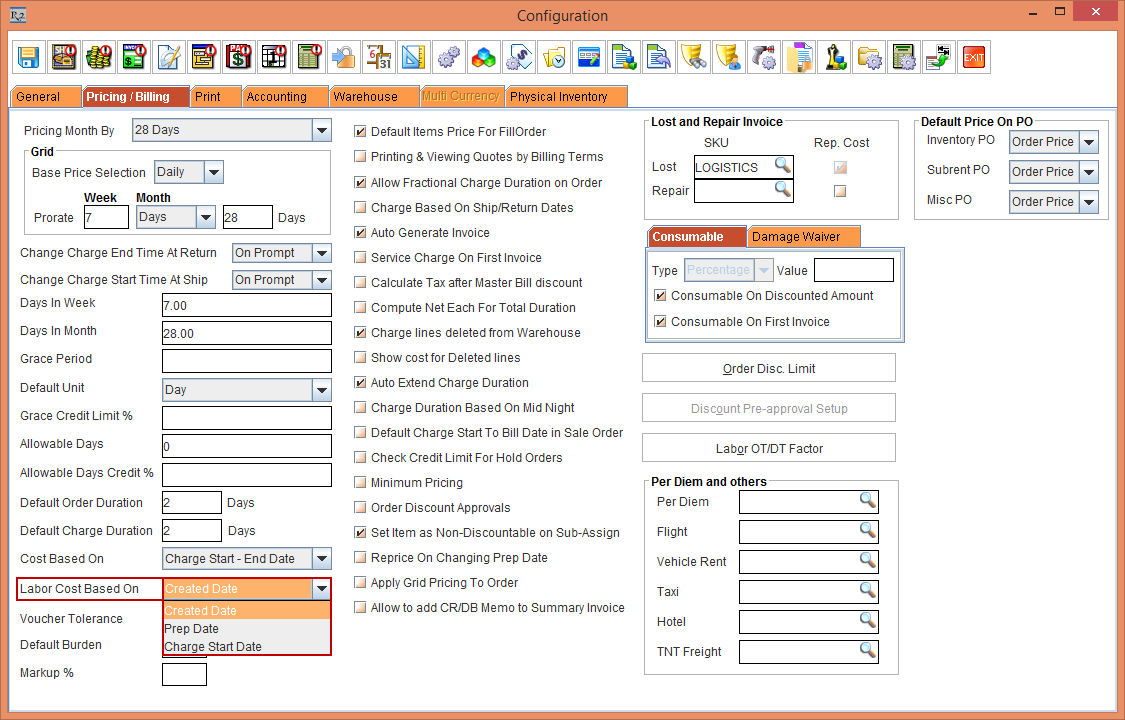Uncheck Auto Generate Invoice checkbox

tap(361, 233)
